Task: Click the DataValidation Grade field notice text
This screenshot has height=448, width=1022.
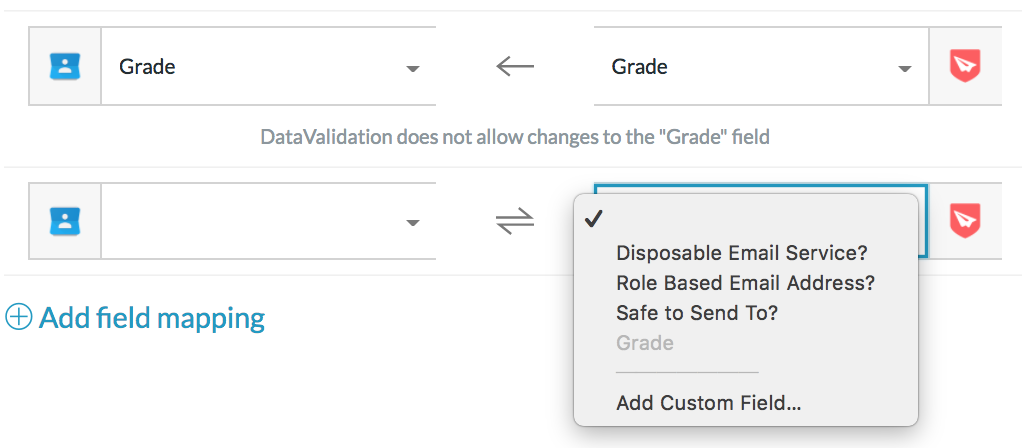Action: [515, 137]
